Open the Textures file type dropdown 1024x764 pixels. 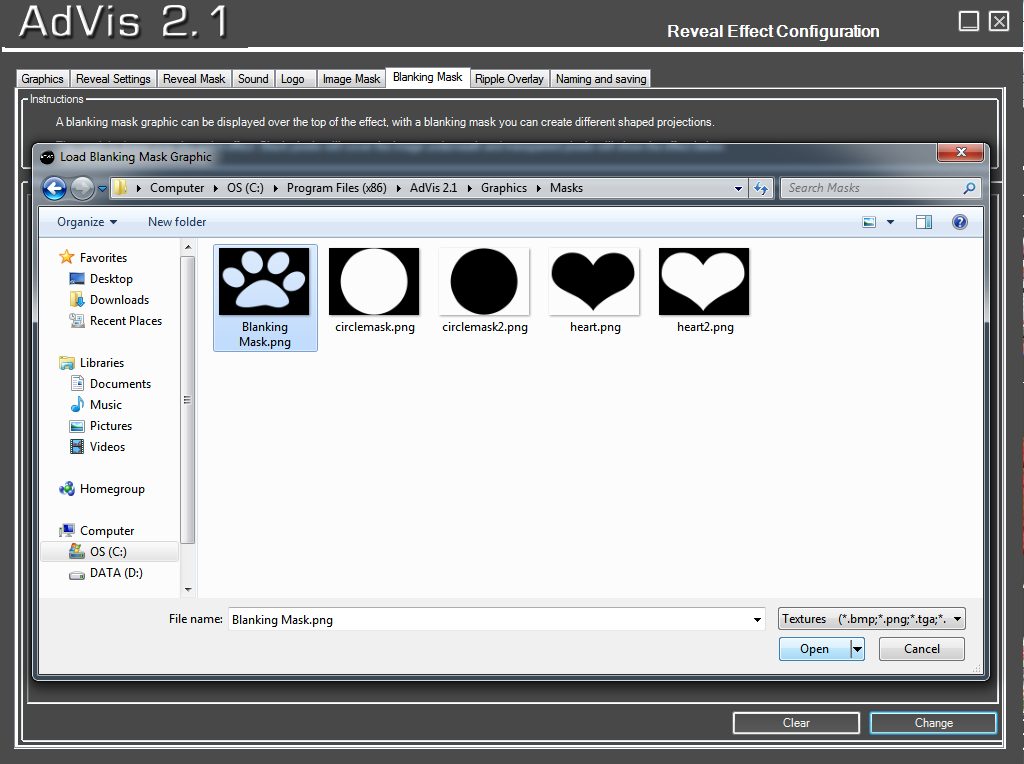point(872,619)
